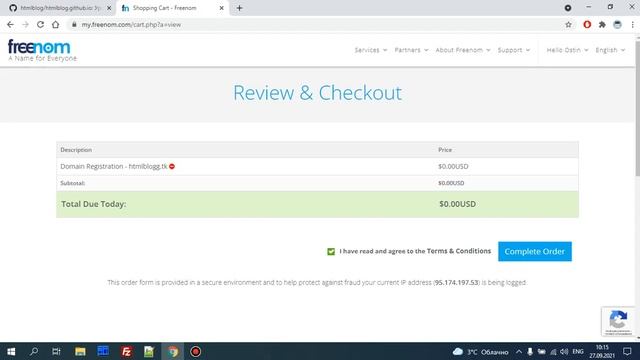640x360 pixels.
Task: Open network icon in system tray
Action: point(553,351)
